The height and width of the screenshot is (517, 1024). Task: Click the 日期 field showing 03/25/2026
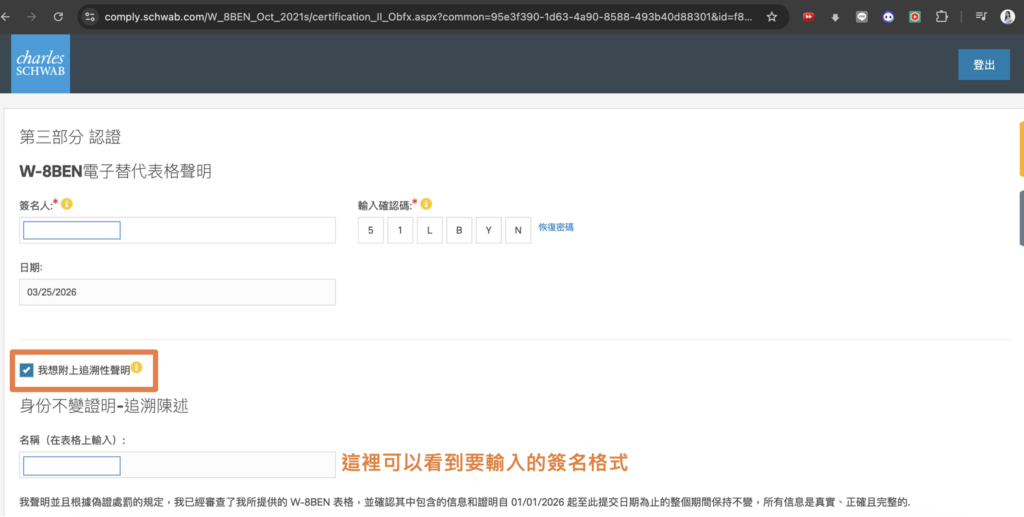coord(177,291)
